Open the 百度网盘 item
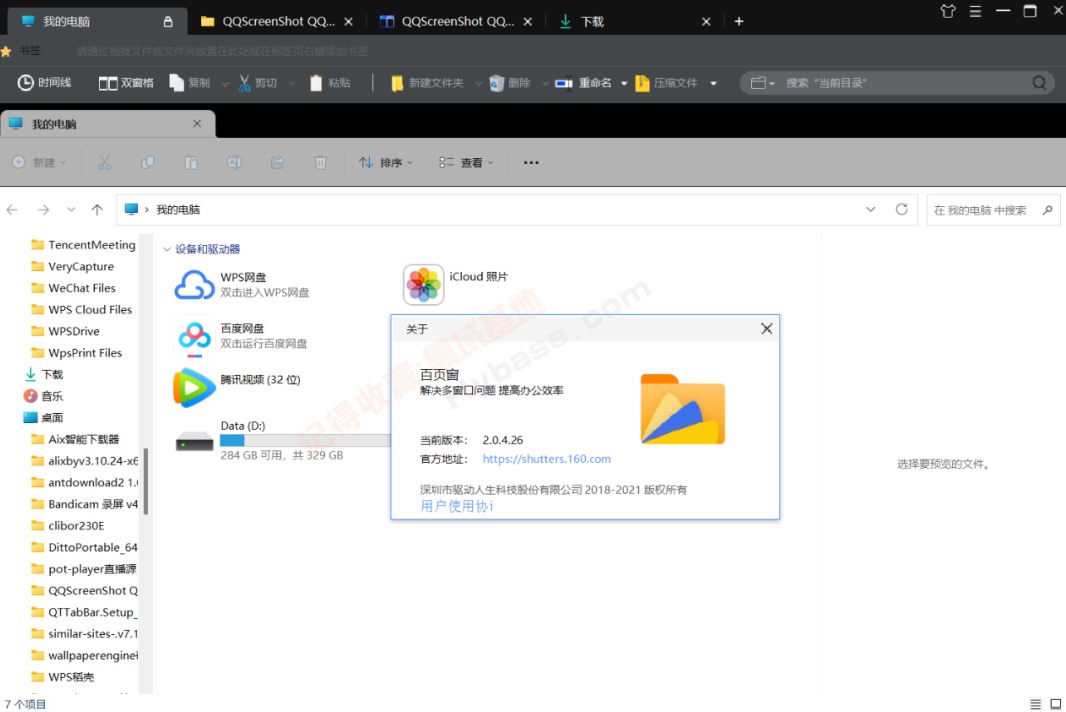 pyautogui.click(x=241, y=336)
